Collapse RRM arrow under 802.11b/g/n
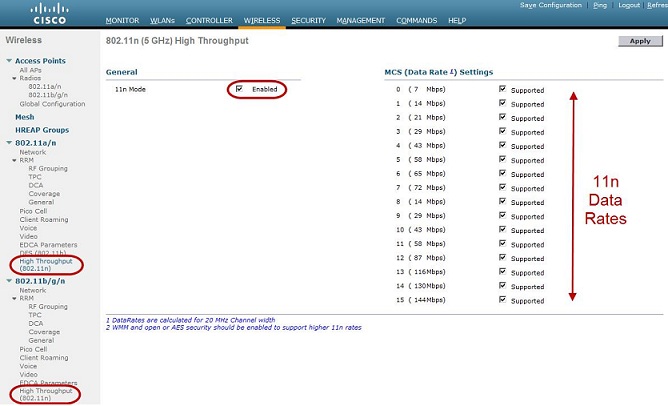This screenshot has height=406, width=668. [x=14, y=299]
